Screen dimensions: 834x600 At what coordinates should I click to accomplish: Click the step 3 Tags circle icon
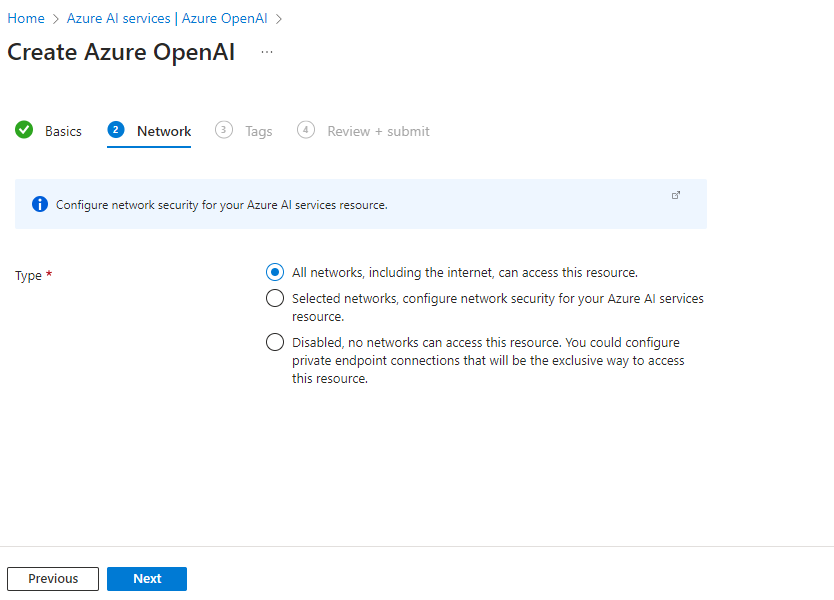click(224, 130)
